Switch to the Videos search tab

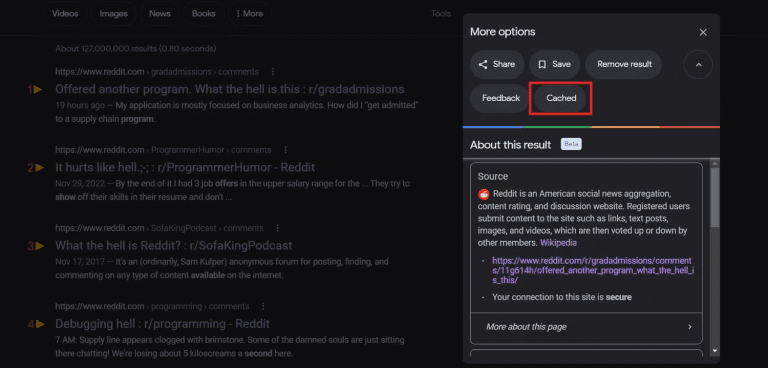click(x=65, y=14)
